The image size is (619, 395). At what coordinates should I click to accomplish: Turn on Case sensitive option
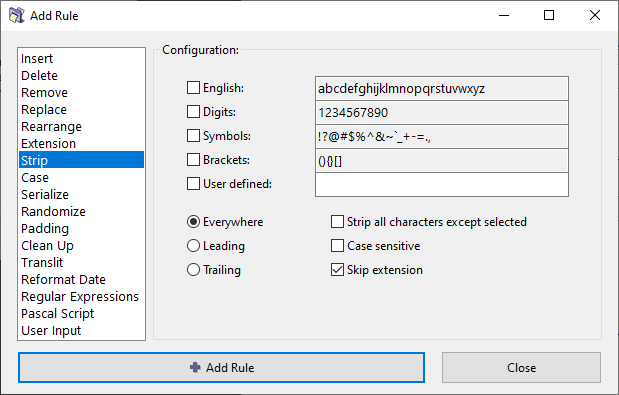point(337,246)
